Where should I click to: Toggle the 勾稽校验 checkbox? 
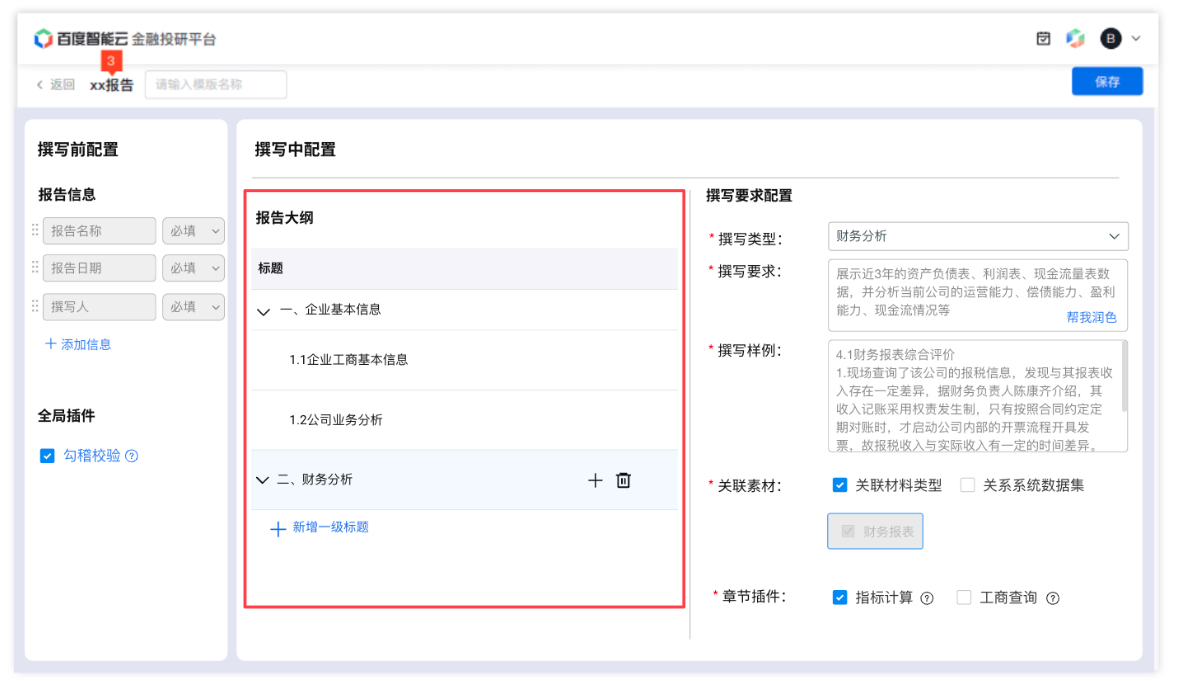47,456
